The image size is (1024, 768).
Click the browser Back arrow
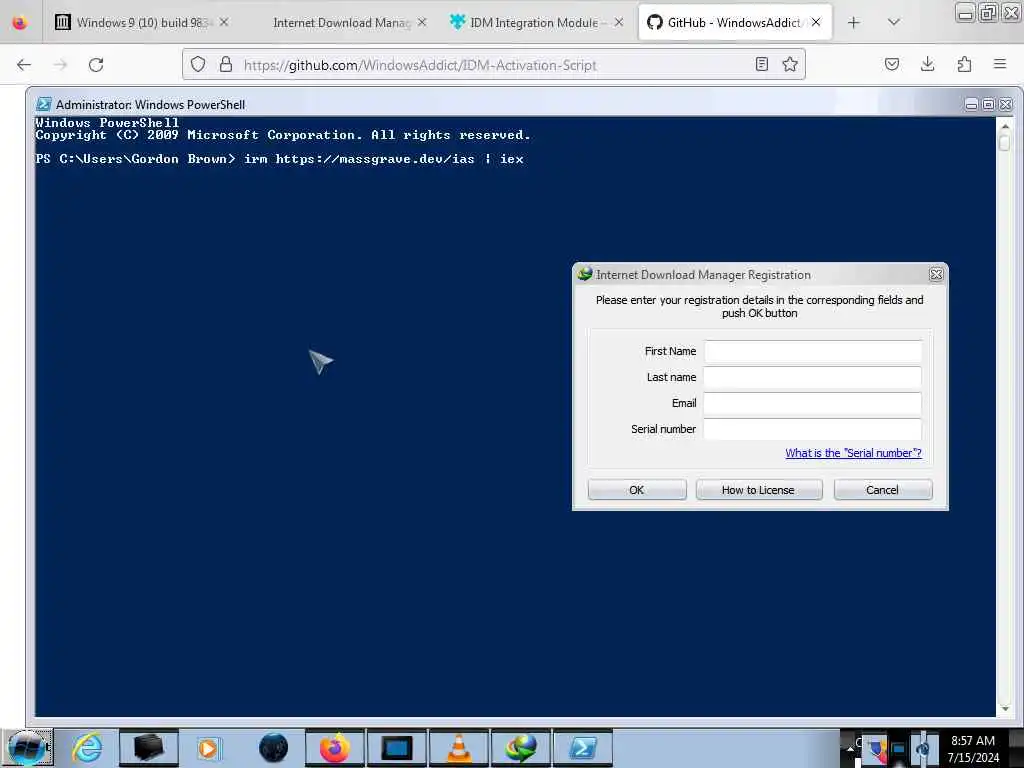click(24, 65)
